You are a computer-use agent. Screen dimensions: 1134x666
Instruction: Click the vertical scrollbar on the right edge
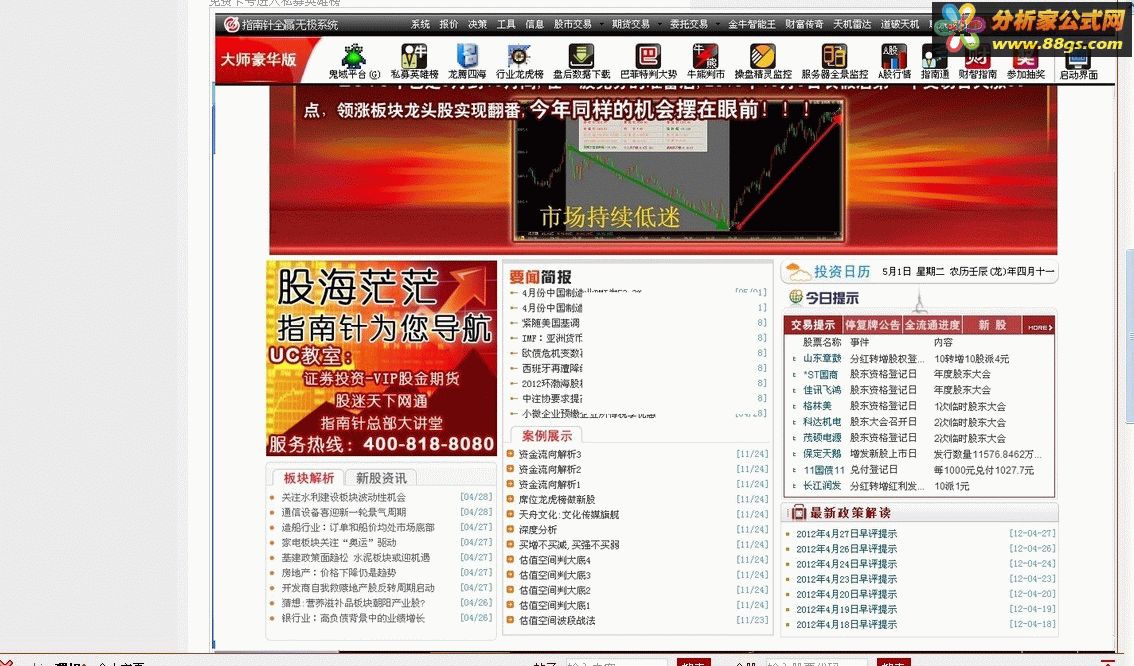click(1130, 336)
